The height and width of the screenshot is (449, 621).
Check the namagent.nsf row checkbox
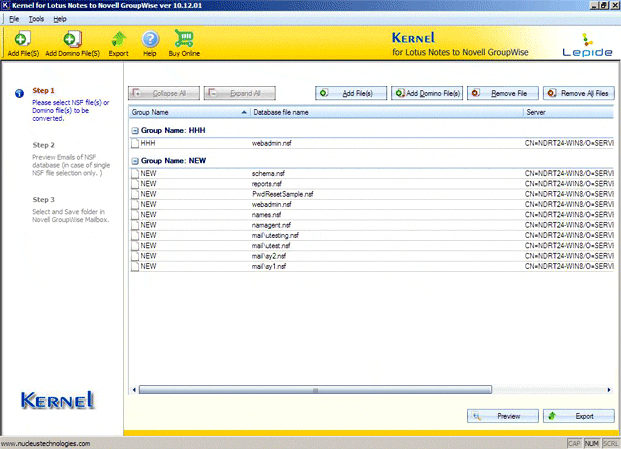pos(135,225)
